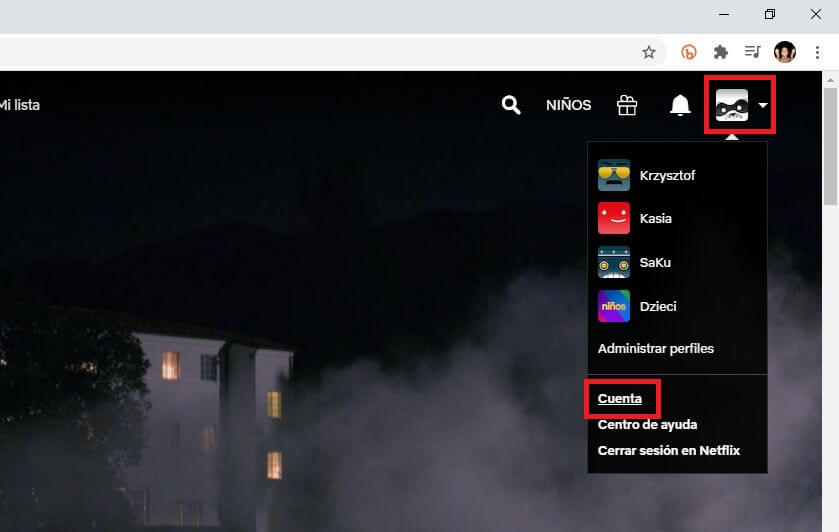This screenshot has height=532, width=839.
Task: Switch to the Dzieci kids profile avatar
Action: coord(614,306)
